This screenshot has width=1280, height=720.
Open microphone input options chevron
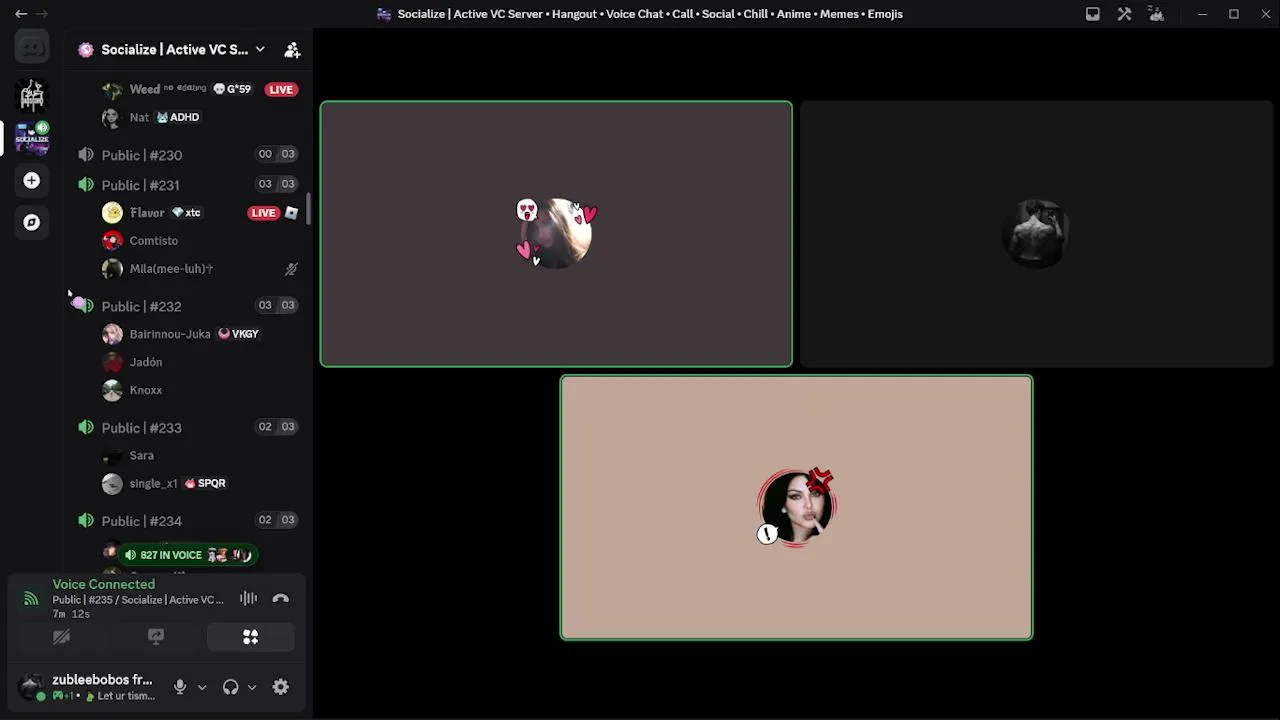click(x=202, y=688)
